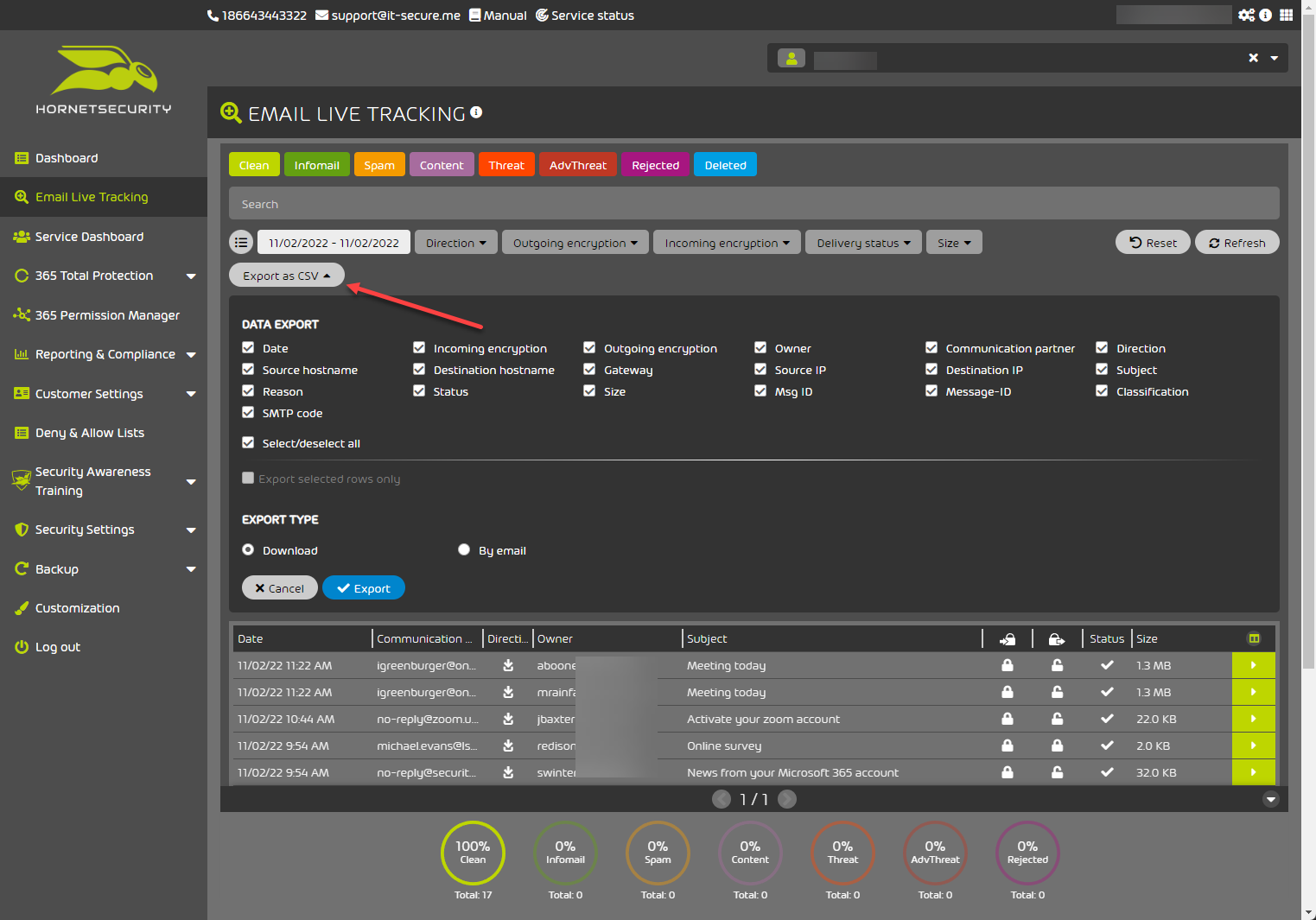
Task: Expand the 365 Total Protection menu arrow
Action: pyautogui.click(x=191, y=276)
